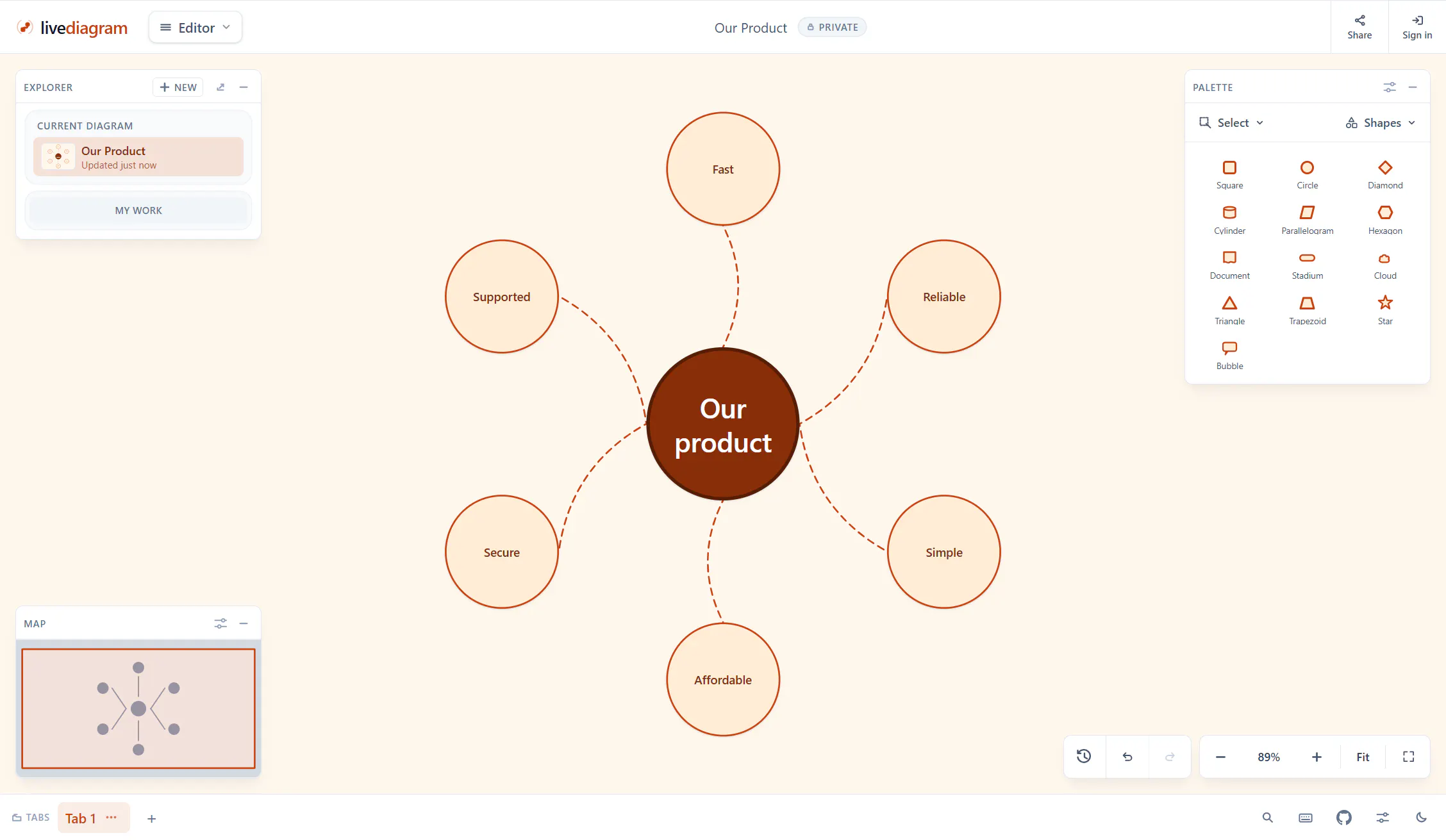Viewport: 1446px width, 840px height.
Task: Open Palette panel settings sliders
Action: tap(1390, 87)
